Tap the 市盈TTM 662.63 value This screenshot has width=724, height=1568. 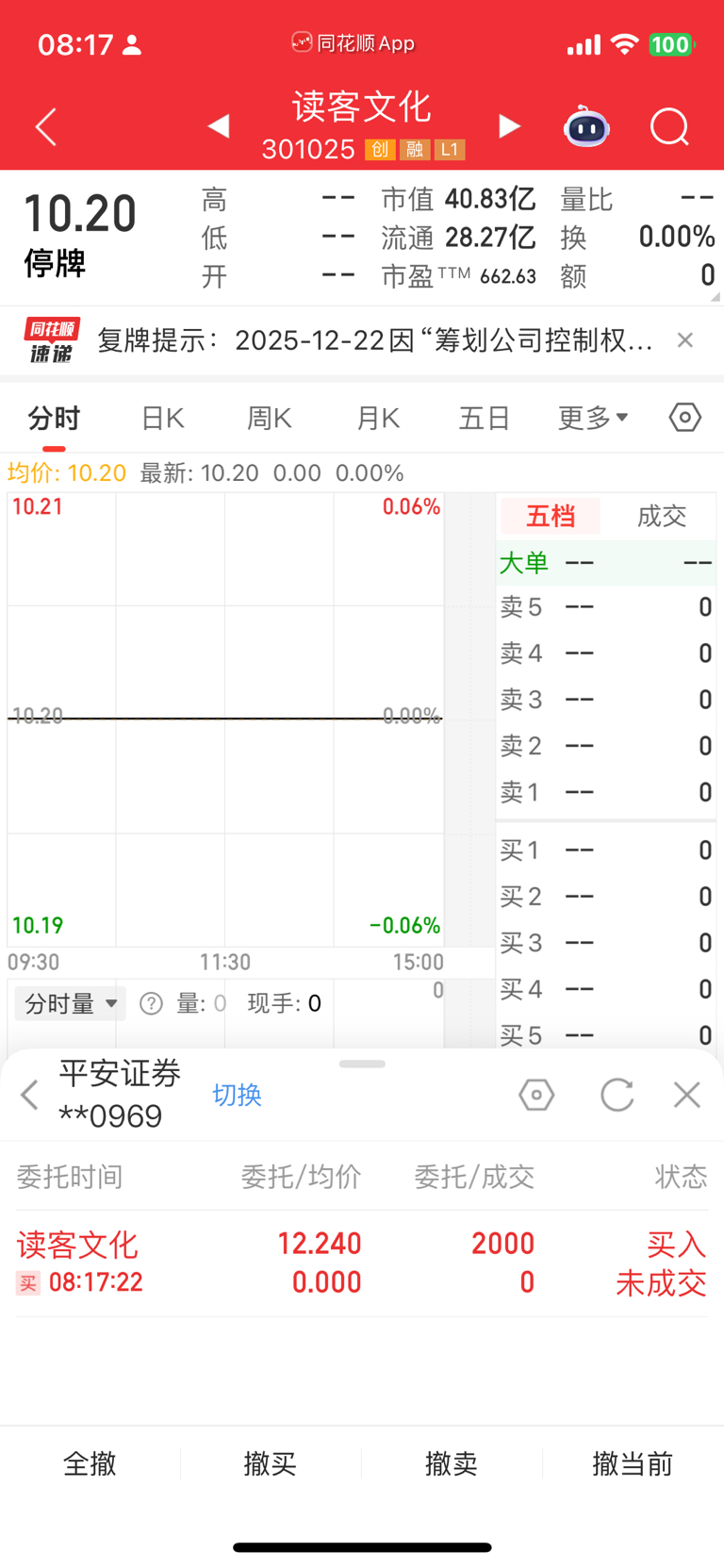coord(458,276)
